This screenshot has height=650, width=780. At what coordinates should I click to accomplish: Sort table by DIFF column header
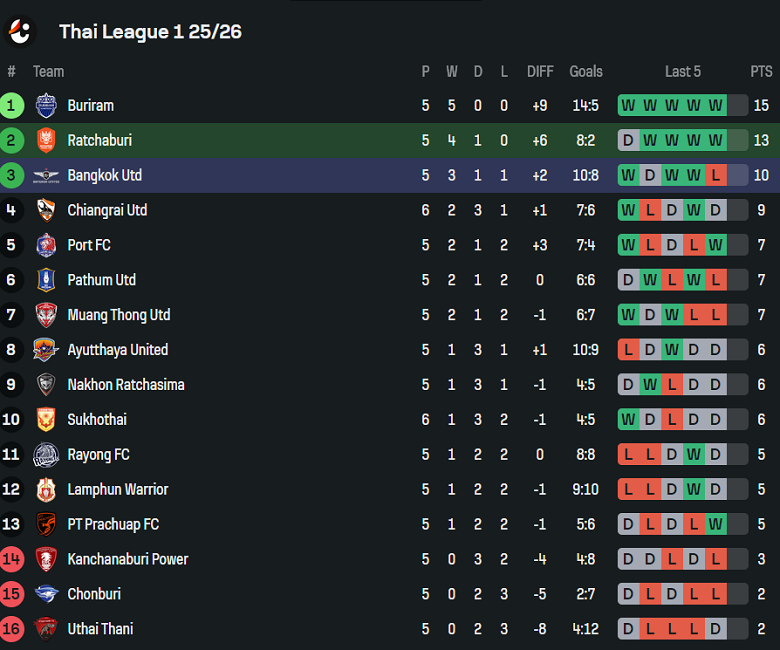[x=540, y=71]
